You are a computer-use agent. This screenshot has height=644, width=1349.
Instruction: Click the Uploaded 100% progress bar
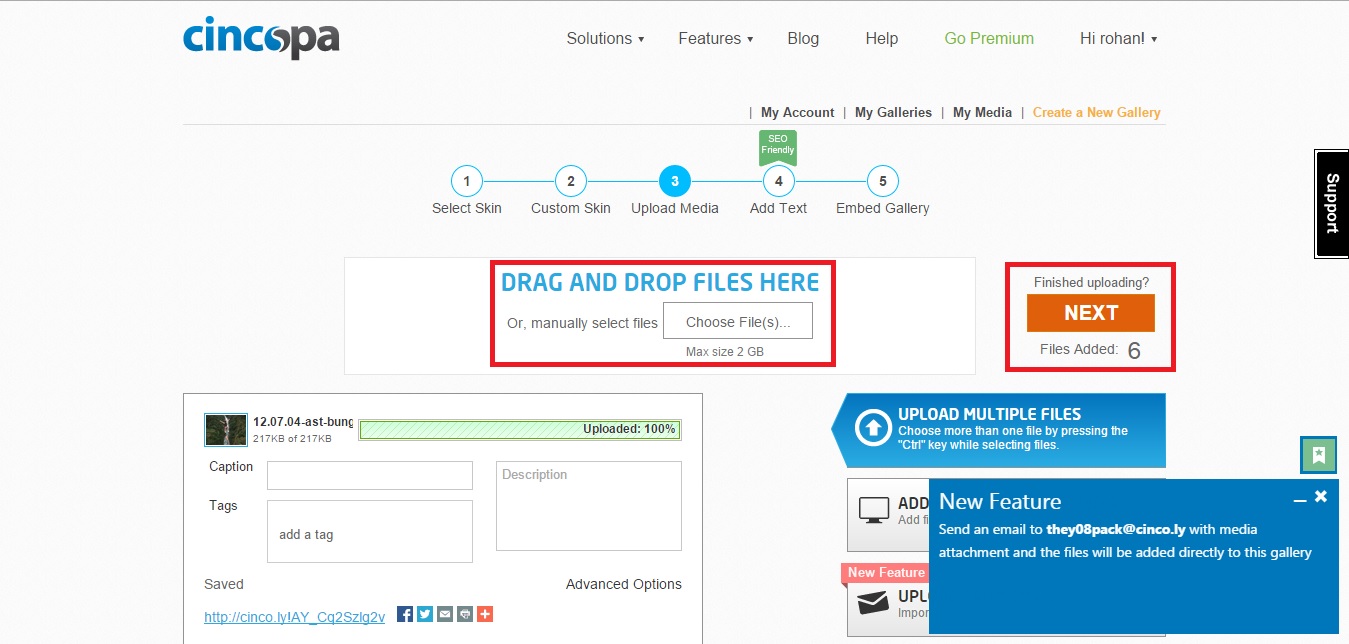[x=520, y=430]
